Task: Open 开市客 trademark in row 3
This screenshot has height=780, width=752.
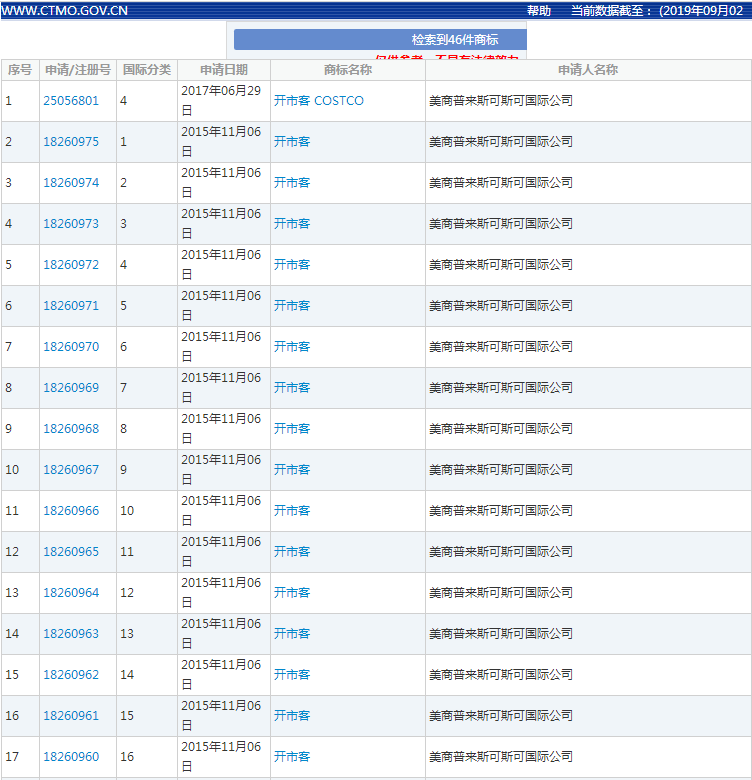Action: coord(292,183)
